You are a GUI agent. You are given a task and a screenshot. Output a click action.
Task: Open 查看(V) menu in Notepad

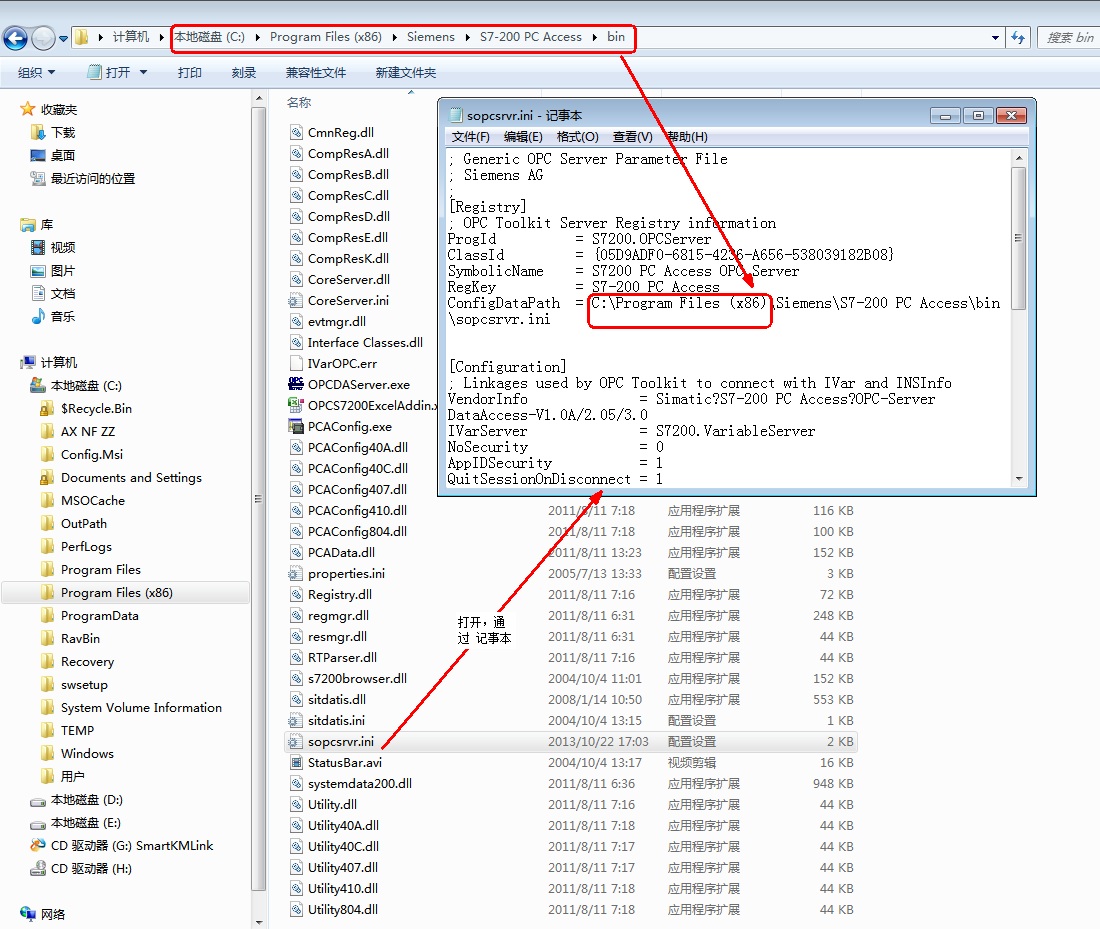click(x=632, y=137)
